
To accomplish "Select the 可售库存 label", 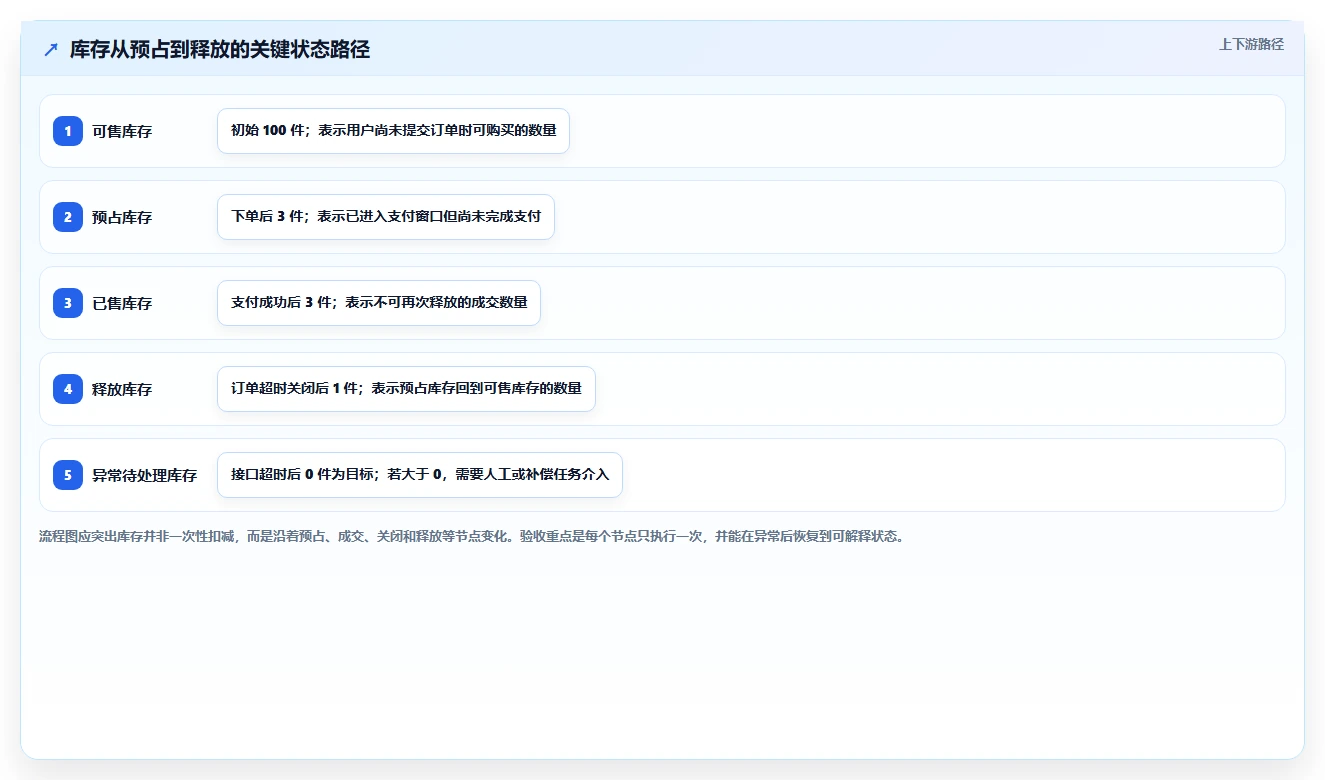I will [122, 131].
